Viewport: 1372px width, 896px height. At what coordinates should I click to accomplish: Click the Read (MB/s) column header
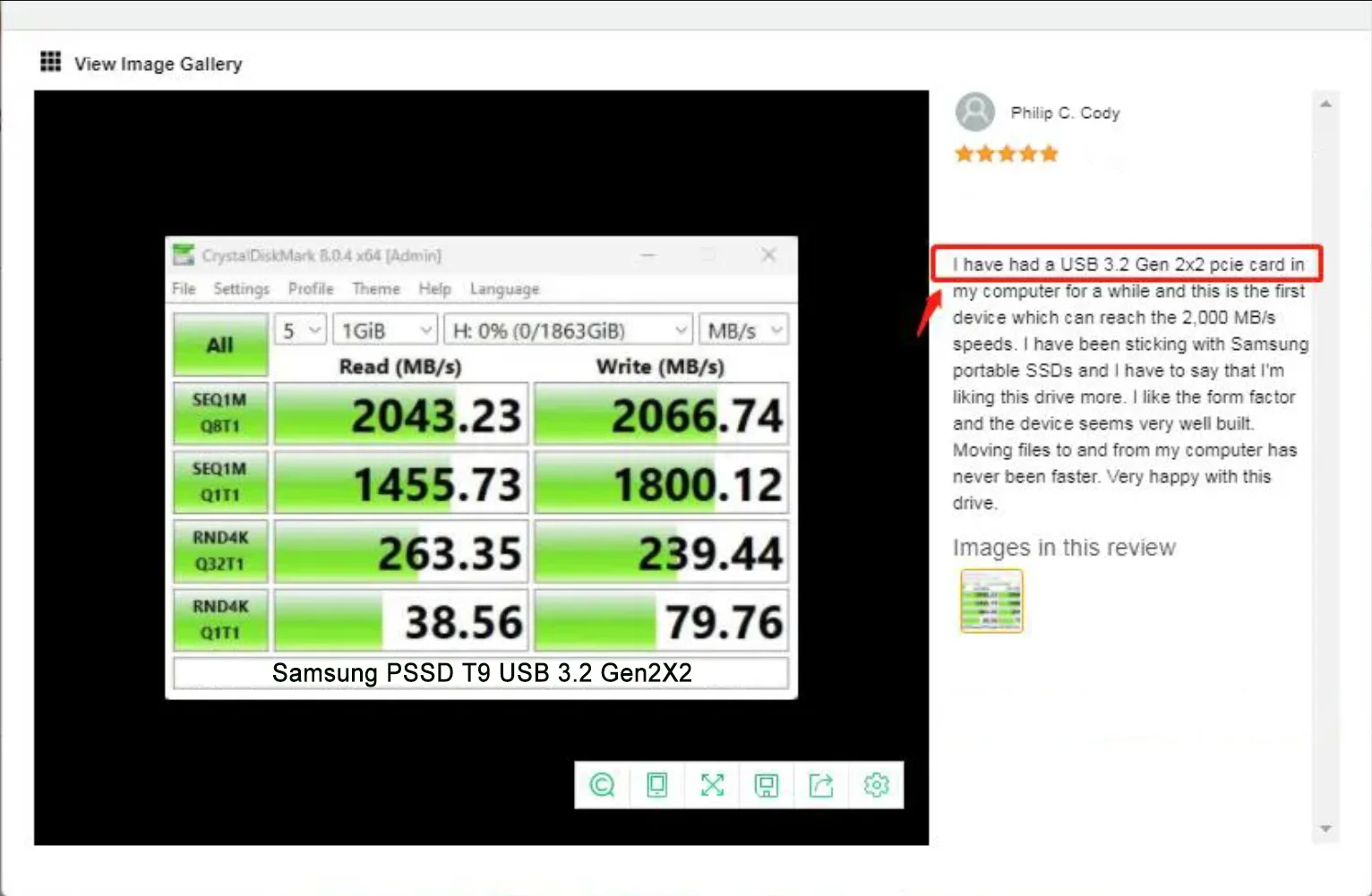coord(400,366)
